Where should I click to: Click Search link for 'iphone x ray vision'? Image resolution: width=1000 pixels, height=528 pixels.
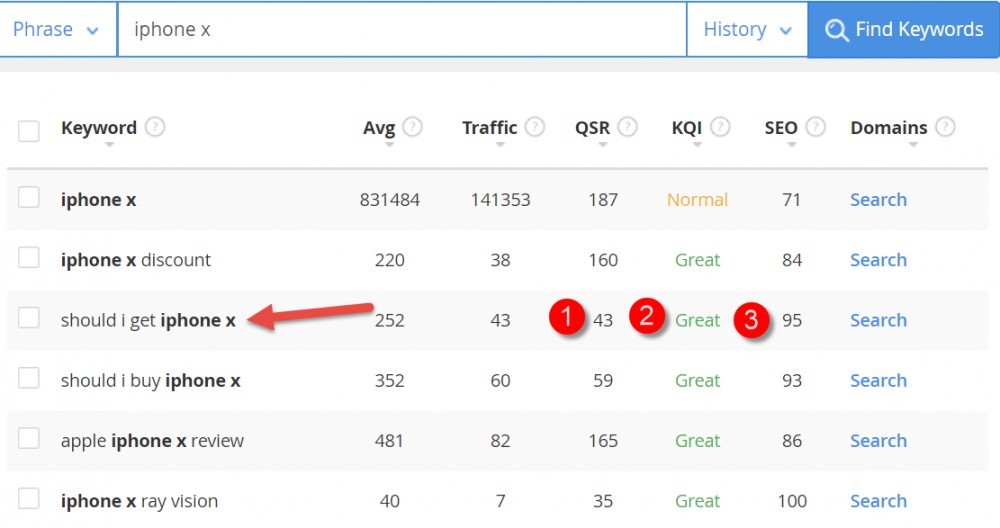(878, 501)
